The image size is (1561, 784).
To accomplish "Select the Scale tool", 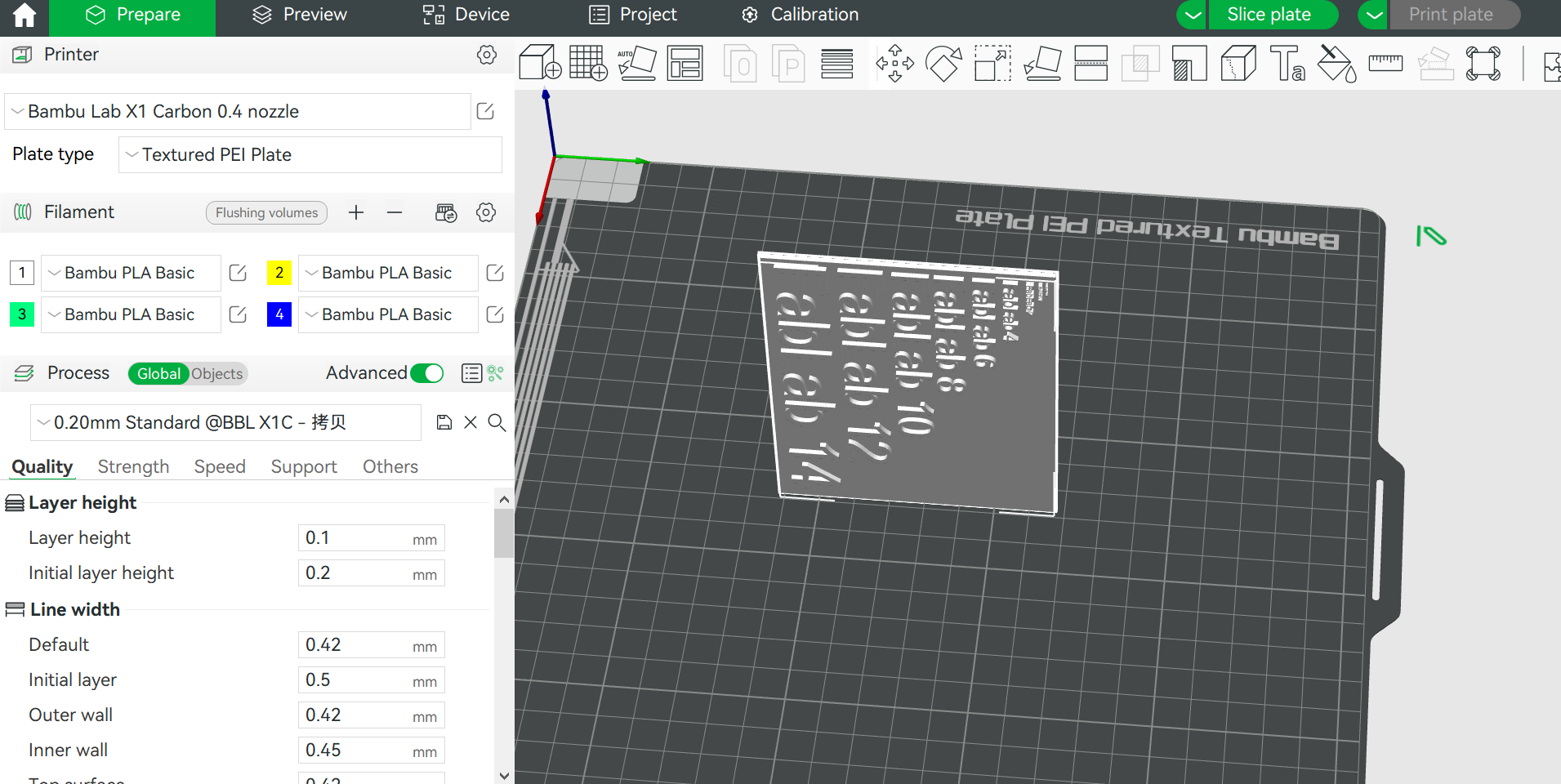I will (x=992, y=63).
